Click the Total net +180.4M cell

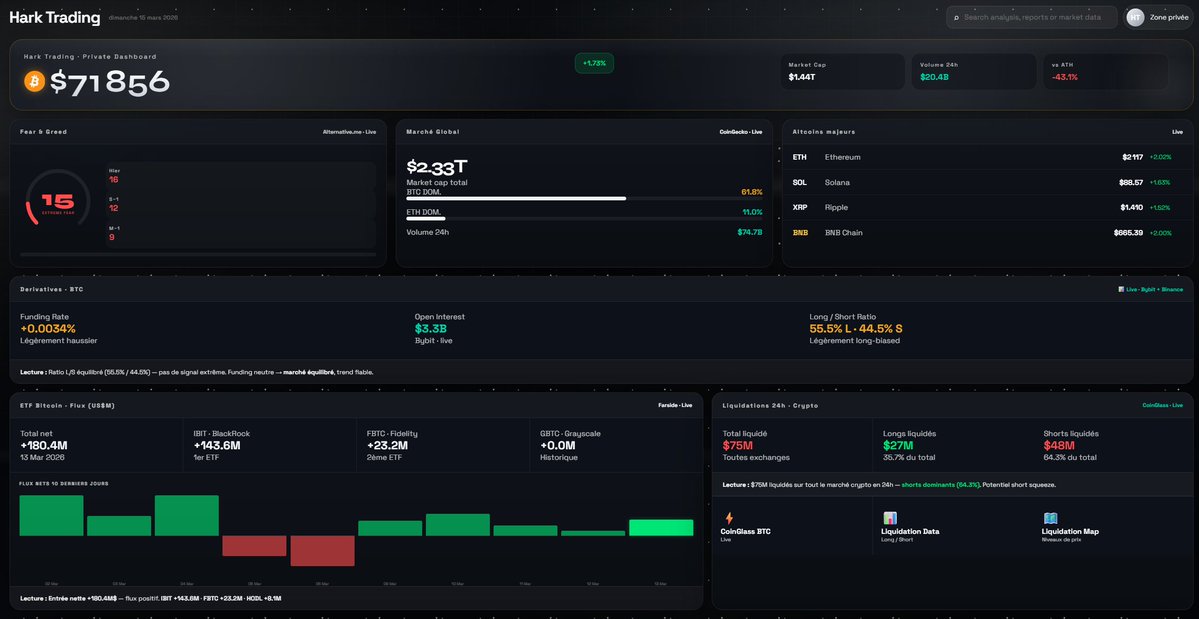coord(96,445)
